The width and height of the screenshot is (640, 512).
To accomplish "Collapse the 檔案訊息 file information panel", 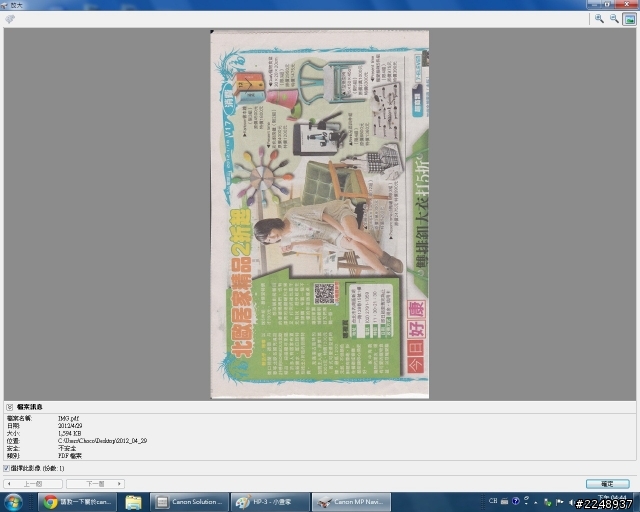I will coord(9,407).
